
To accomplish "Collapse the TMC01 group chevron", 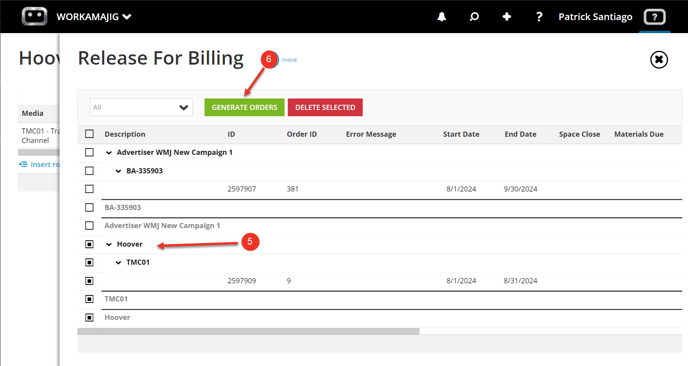I will pos(118,262).
